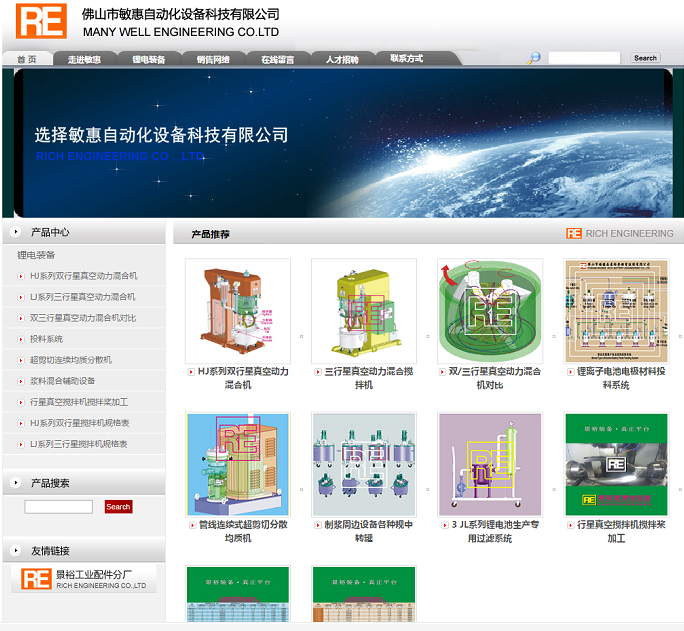The image size is (684, 631).
Task: Click the magnifier icon beside top search
Action: point(534,58)
